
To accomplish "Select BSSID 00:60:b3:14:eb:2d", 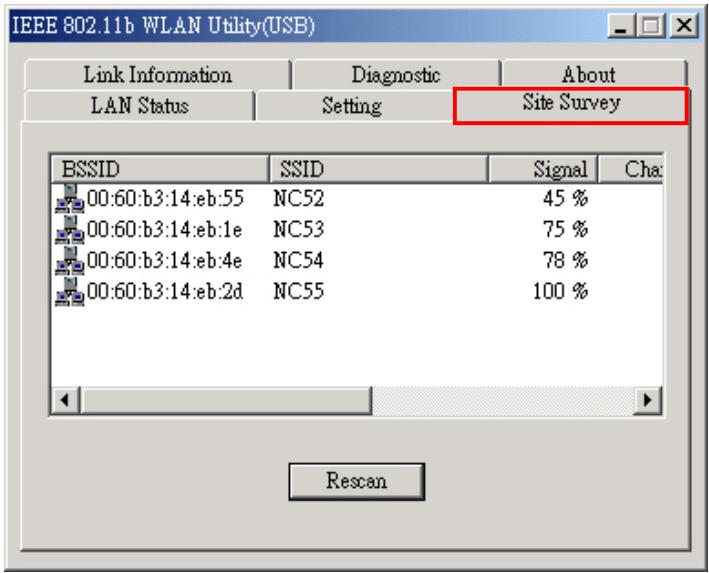I will point(165,291).
